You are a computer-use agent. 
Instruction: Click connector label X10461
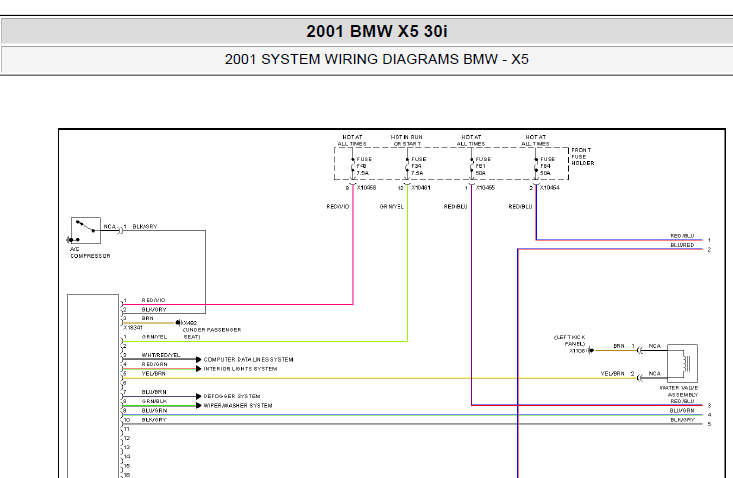click(x=421, y=188)
